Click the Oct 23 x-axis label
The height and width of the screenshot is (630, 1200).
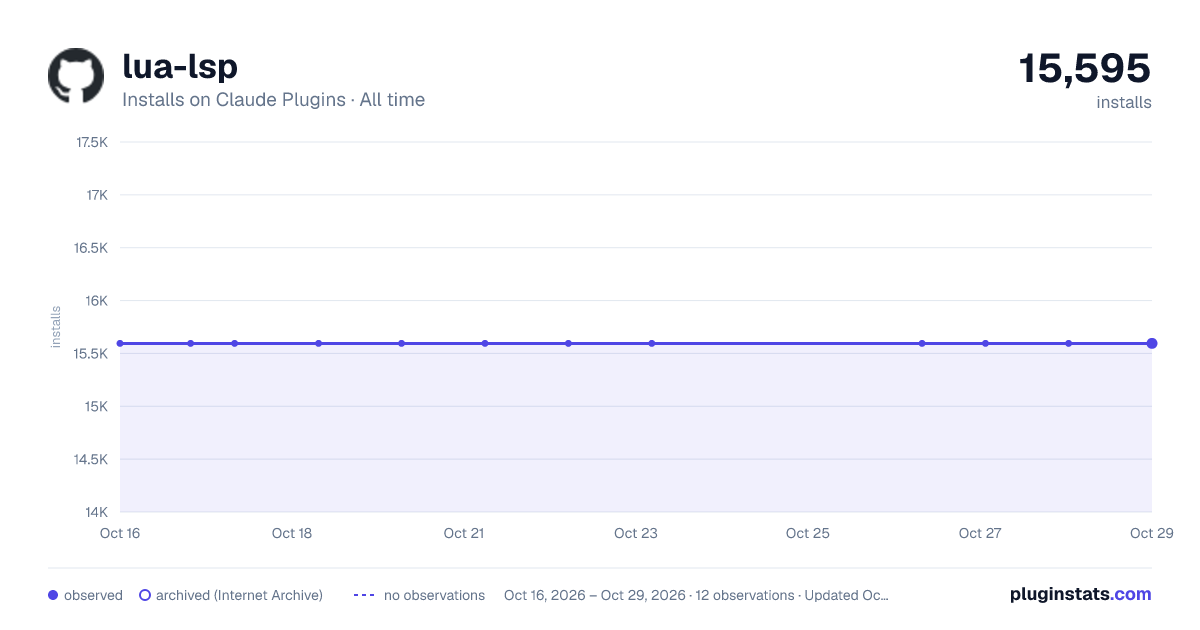tap(636, 533)
